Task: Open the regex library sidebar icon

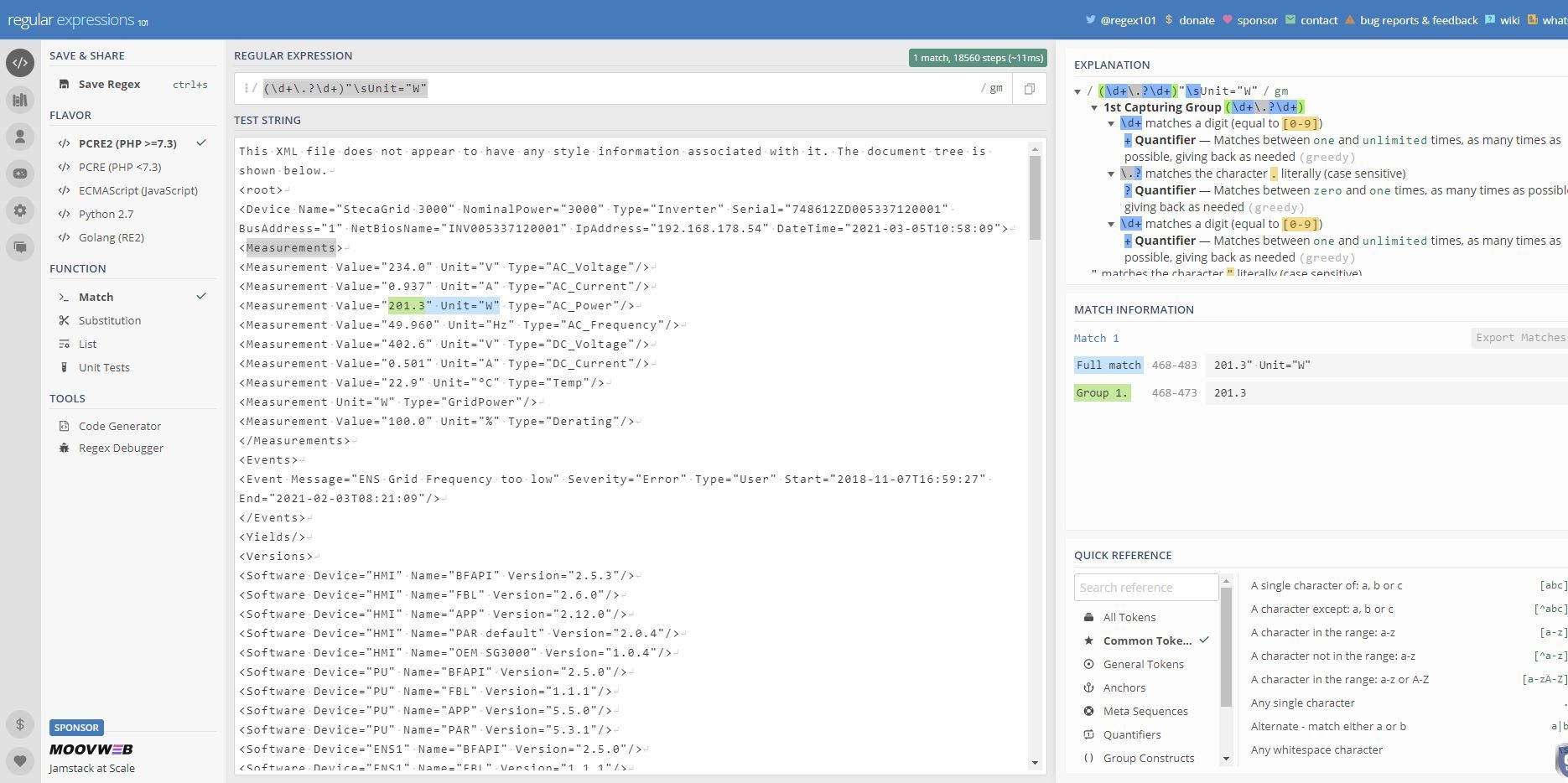Action: (x=20, y=100)
